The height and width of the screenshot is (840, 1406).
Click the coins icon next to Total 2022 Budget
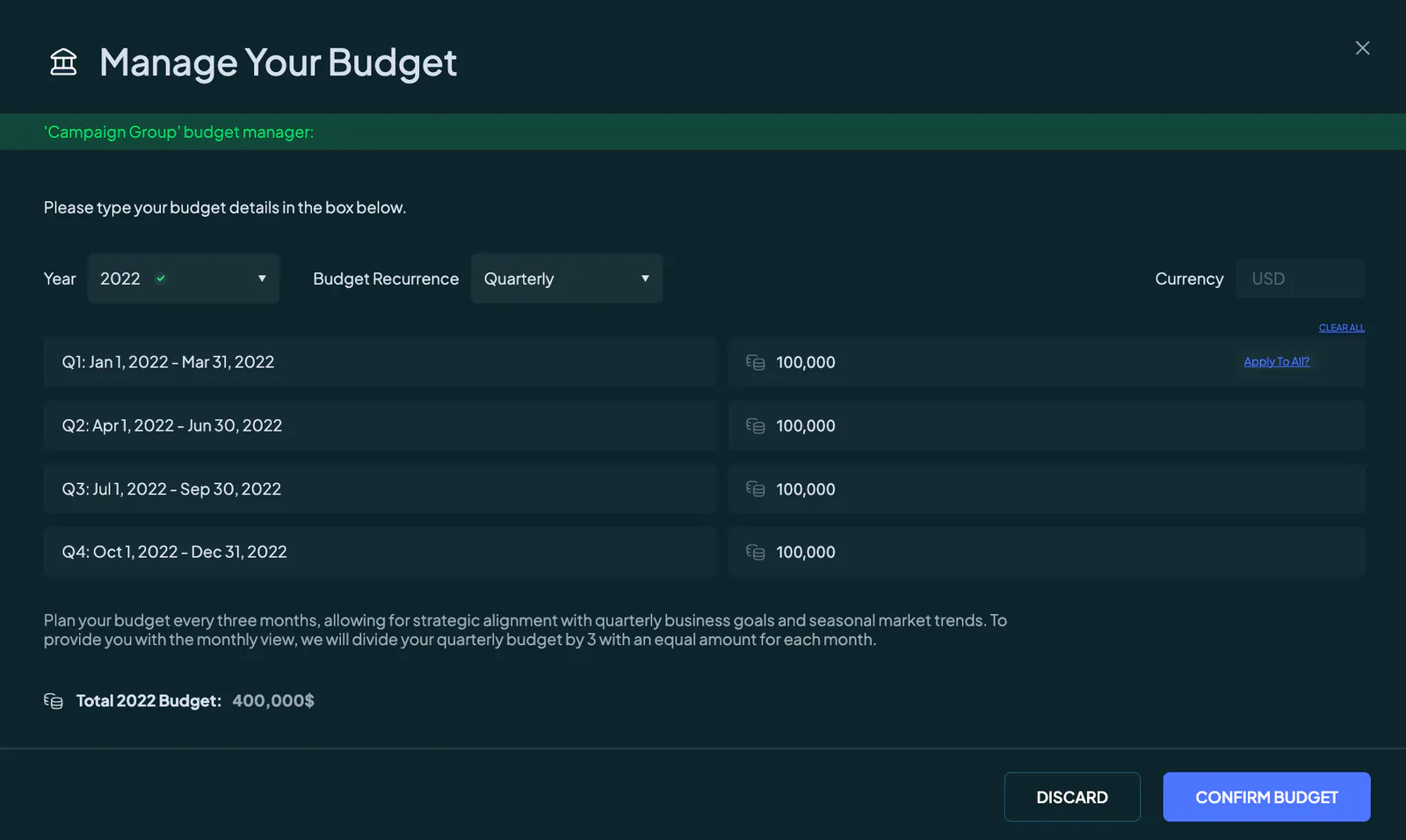pos(54,700)
